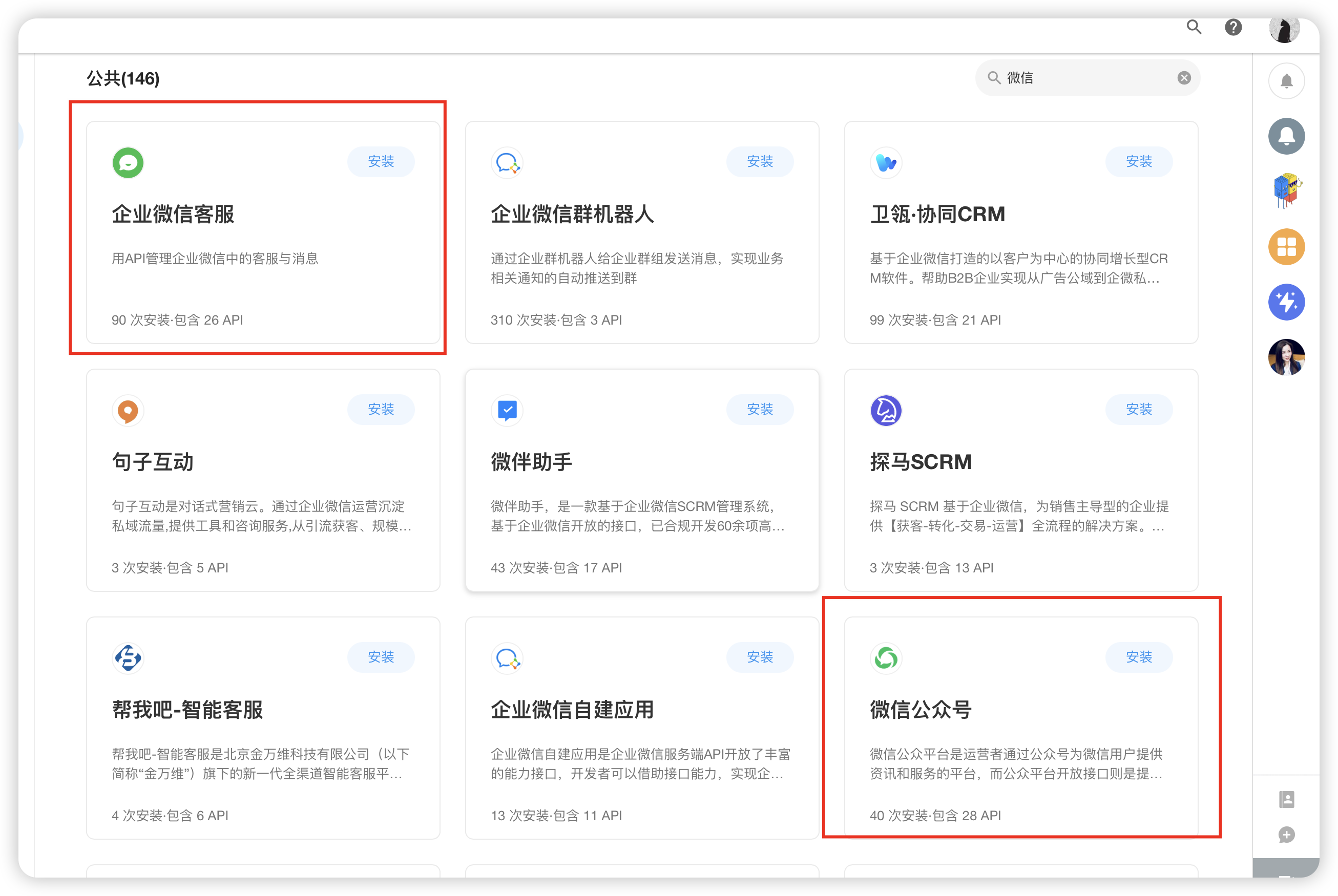Image resolution: width=1338 pixels, height=896 pixels.
Task: Click the add chat plus bubble icon
Action: click(1286, 835)
